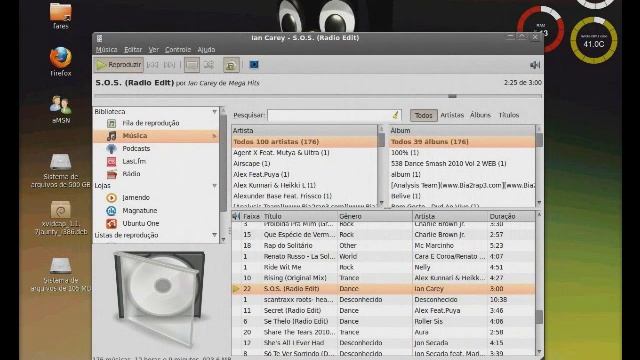Open the Editar menu
640x360 pixels.
tap(133, 50)
